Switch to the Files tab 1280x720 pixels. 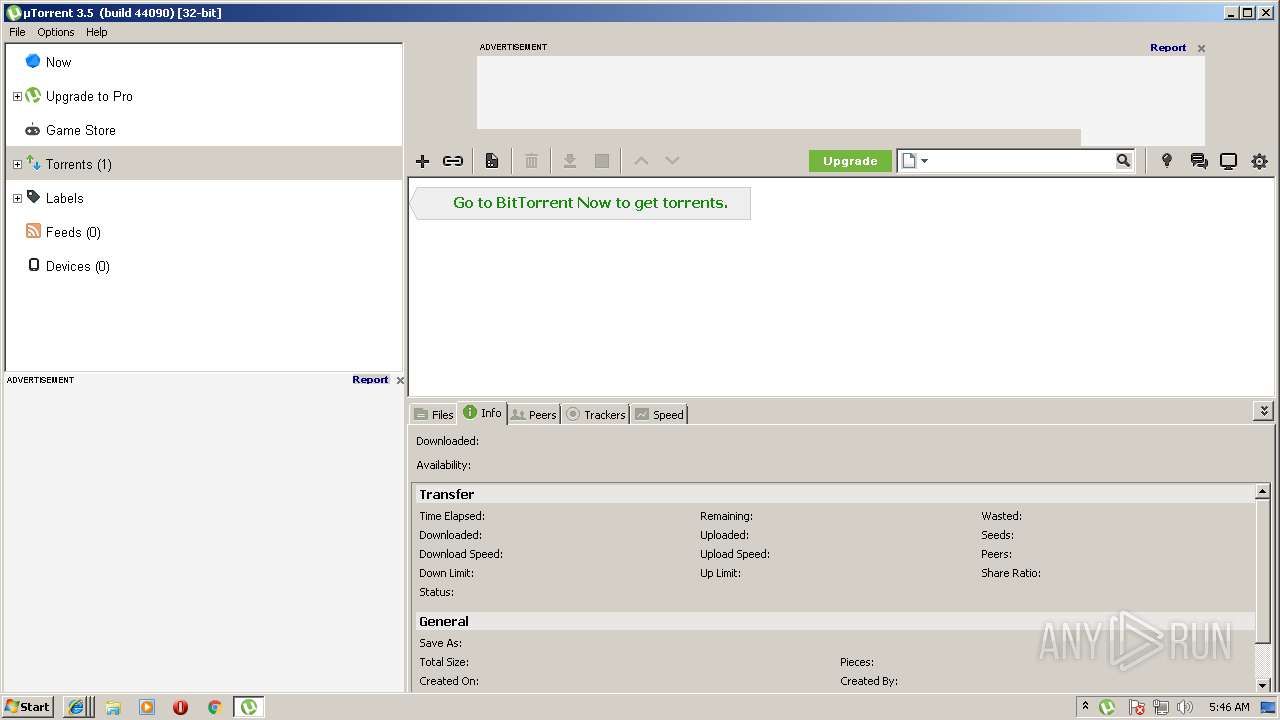(434, 414)
